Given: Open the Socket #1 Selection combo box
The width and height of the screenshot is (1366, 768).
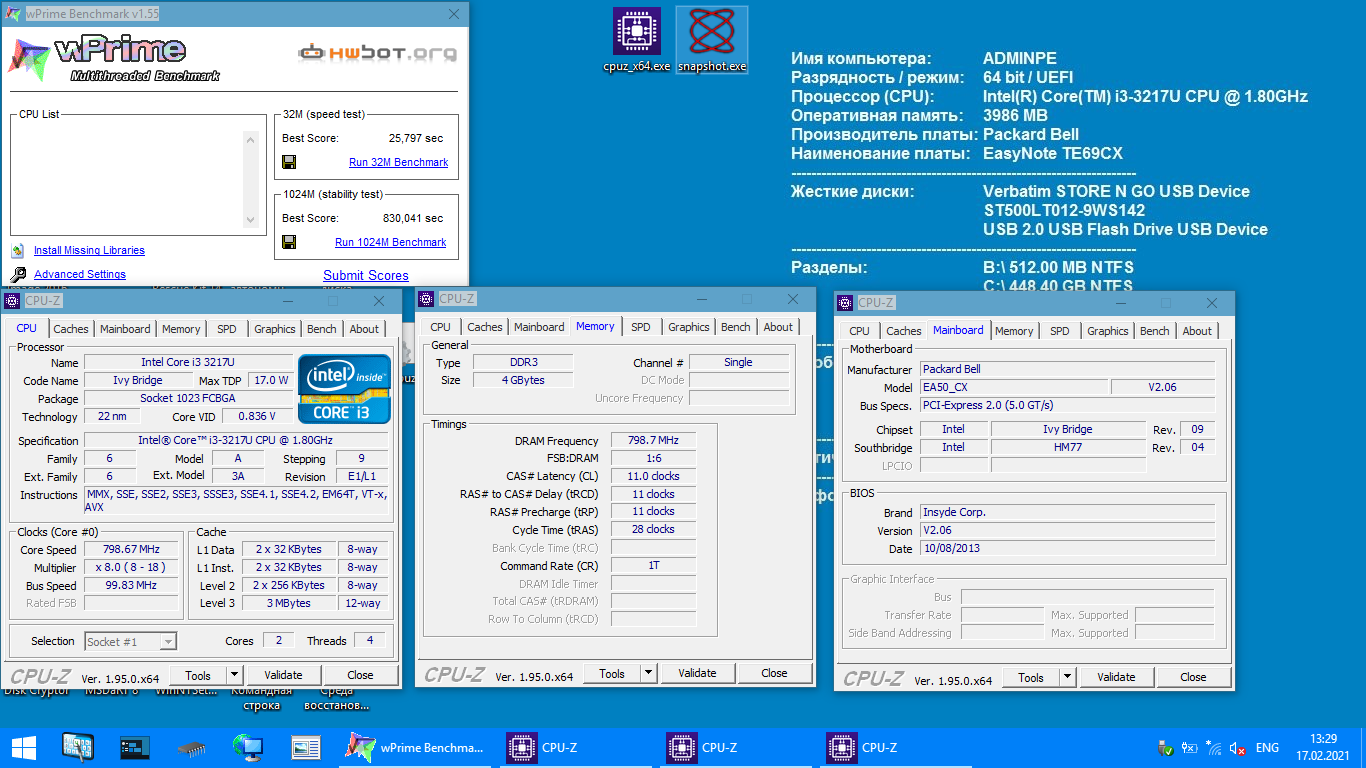Looking at the screenshot, I should [131, 641].
